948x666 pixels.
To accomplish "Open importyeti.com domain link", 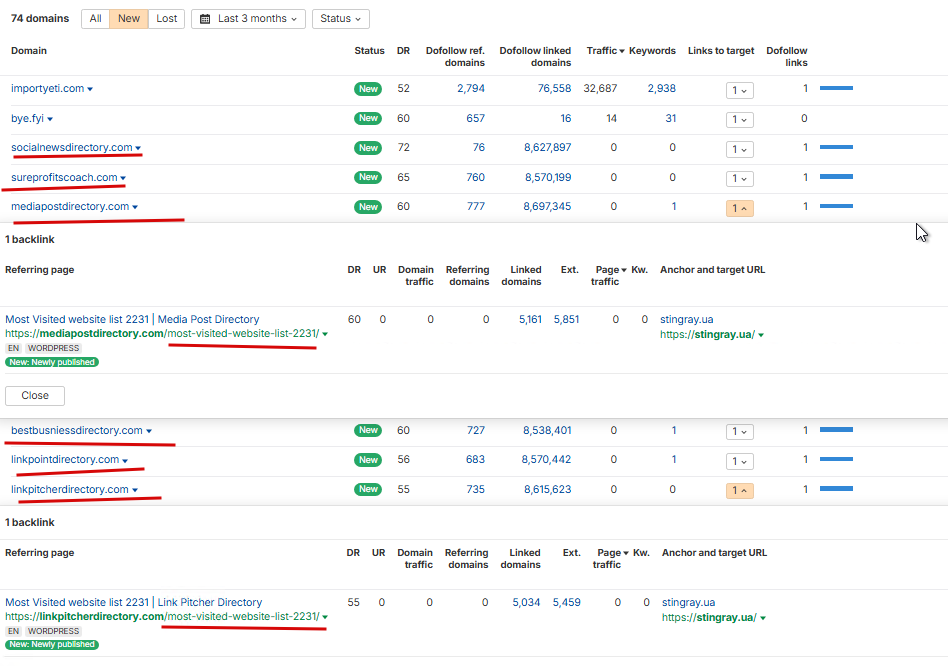I will [47, 88].
